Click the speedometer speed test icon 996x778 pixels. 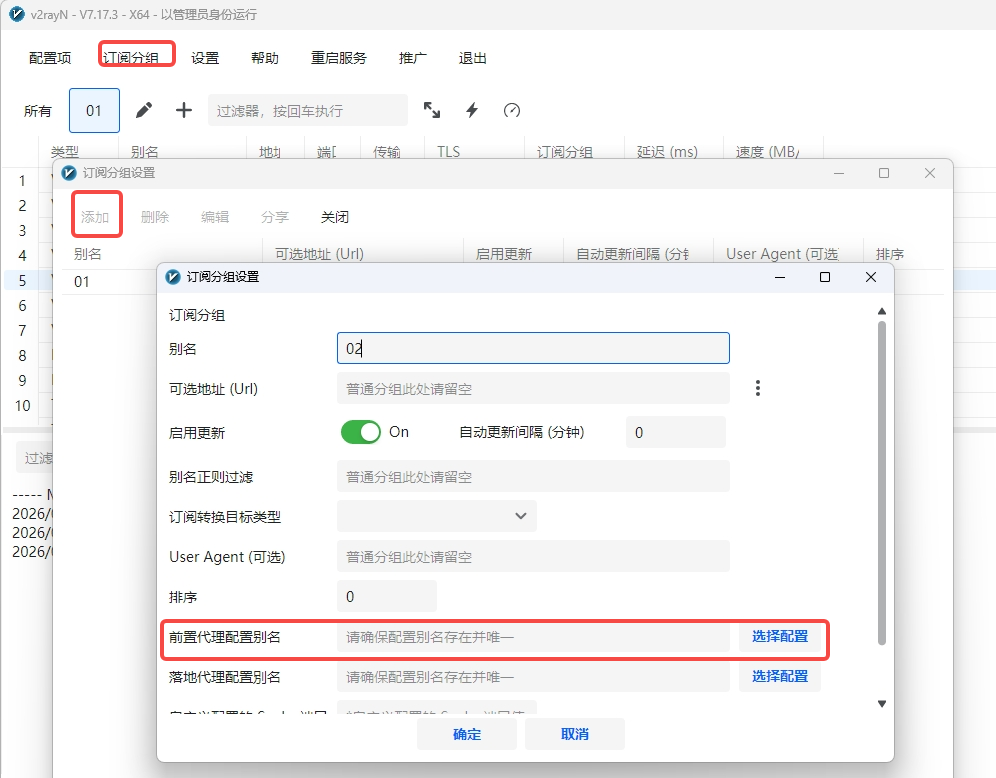[x=512, y=111]
